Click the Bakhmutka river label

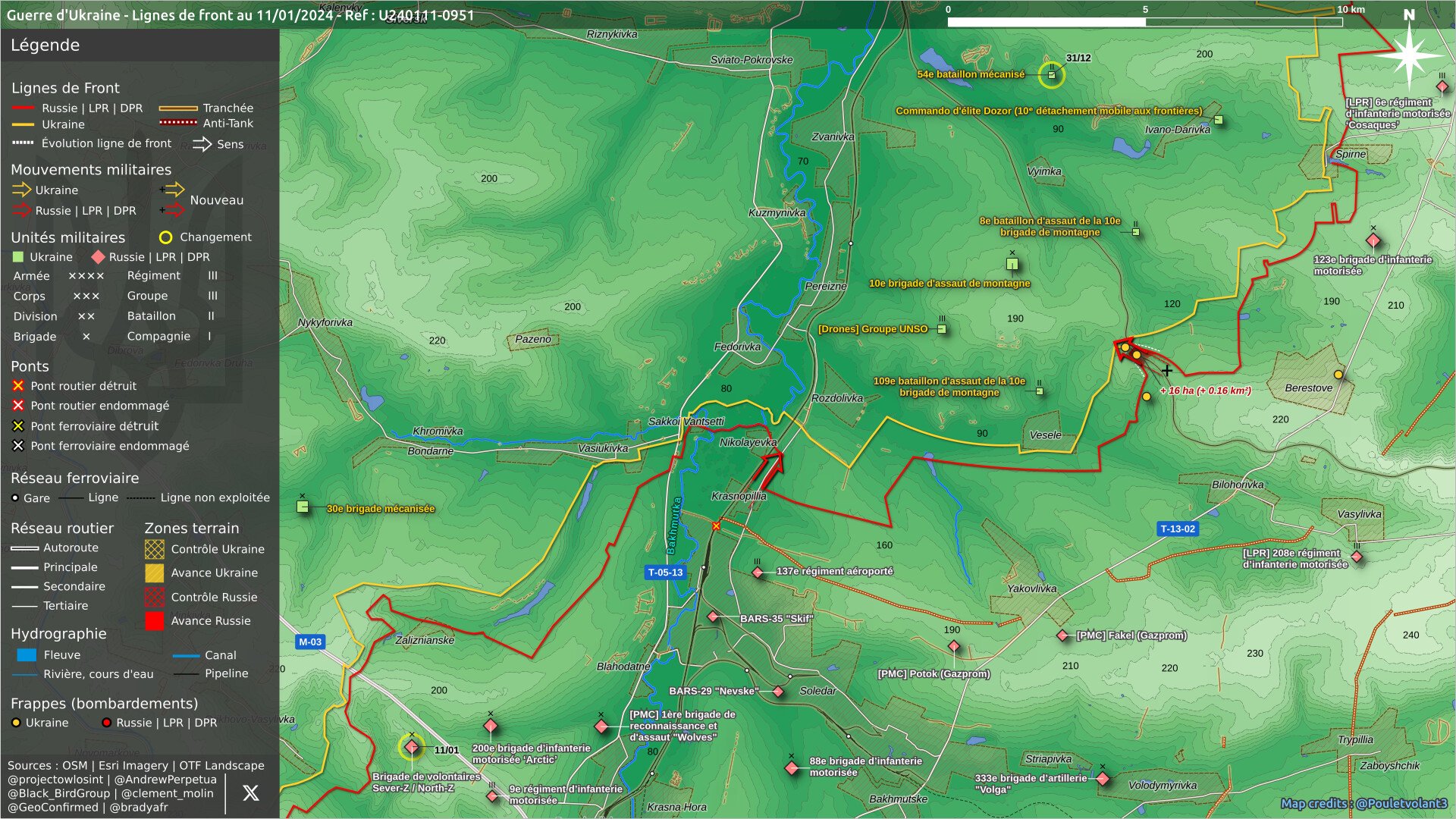tap(674, 525)
